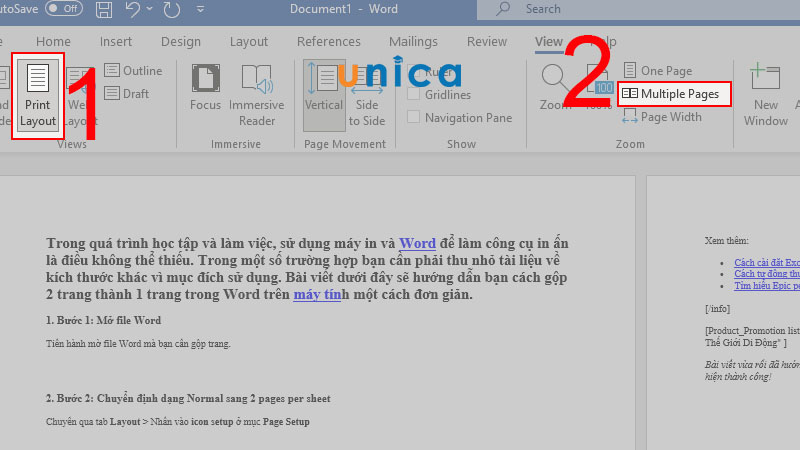Toggle the AutoSave switch
The height and width of the screenshot is (450, 800).
tap(64, 9)
